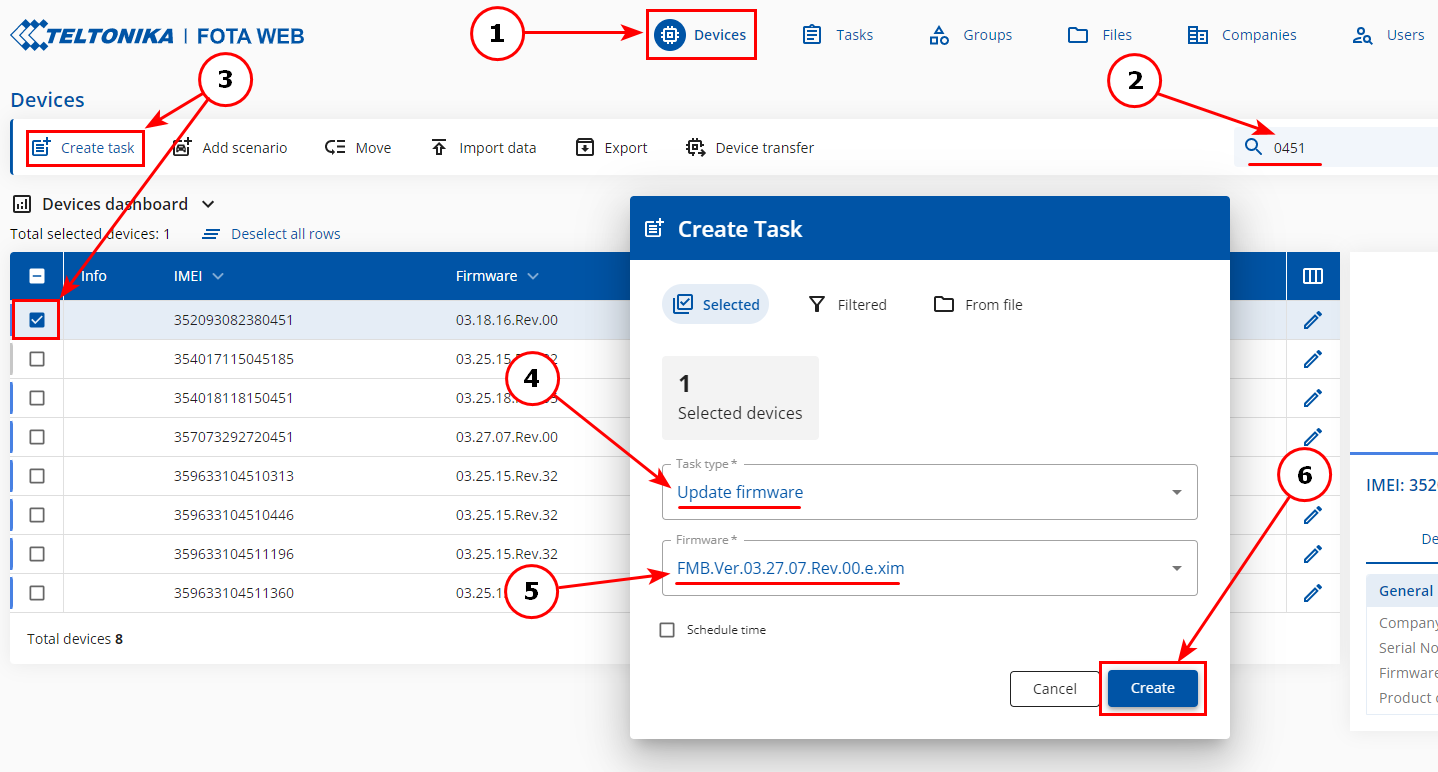Enable the Schedule time checkbox

[x=667, y=630]
